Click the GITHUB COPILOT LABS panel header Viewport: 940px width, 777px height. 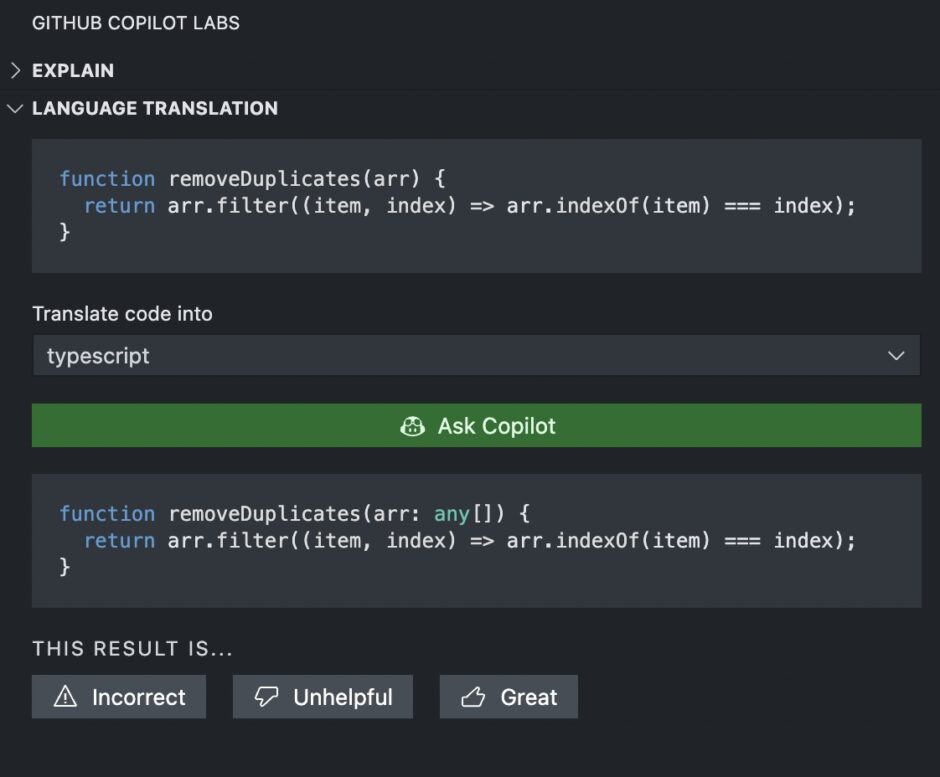(137, 22)
